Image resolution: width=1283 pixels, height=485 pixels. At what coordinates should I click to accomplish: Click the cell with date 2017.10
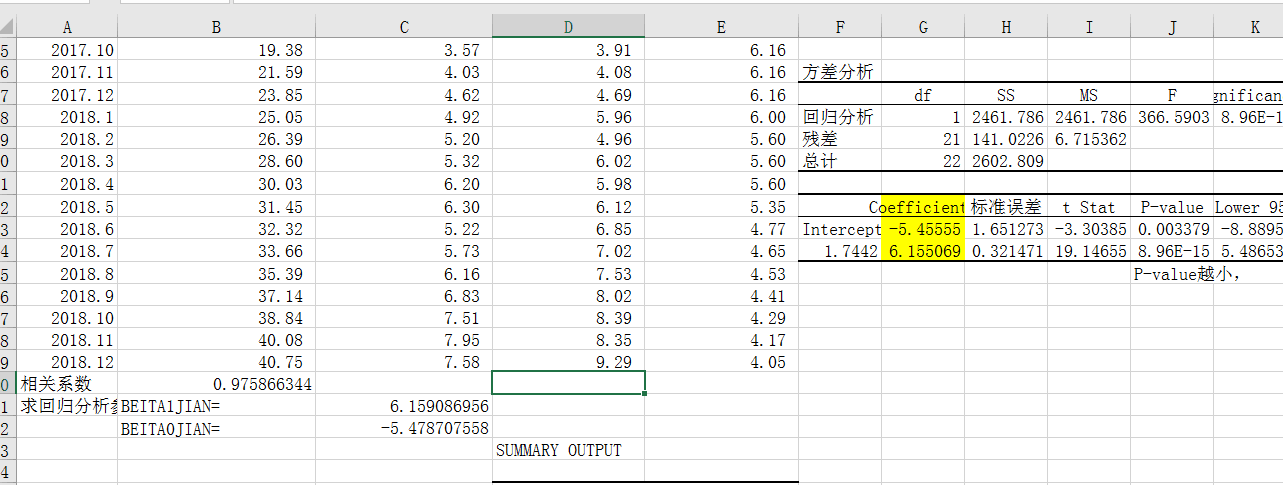[67, 49]
